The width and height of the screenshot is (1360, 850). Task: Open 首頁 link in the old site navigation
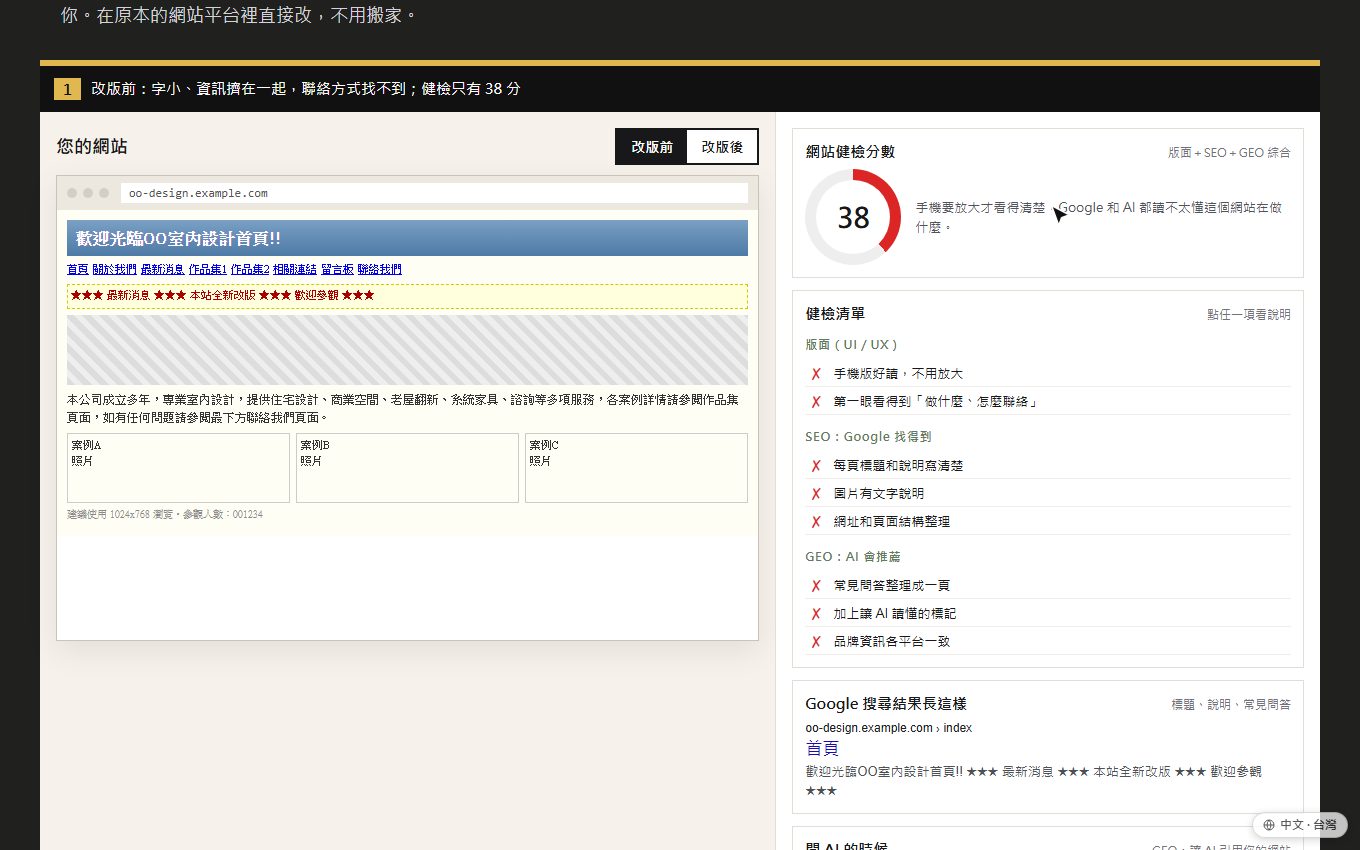click(x=77, y=269)
